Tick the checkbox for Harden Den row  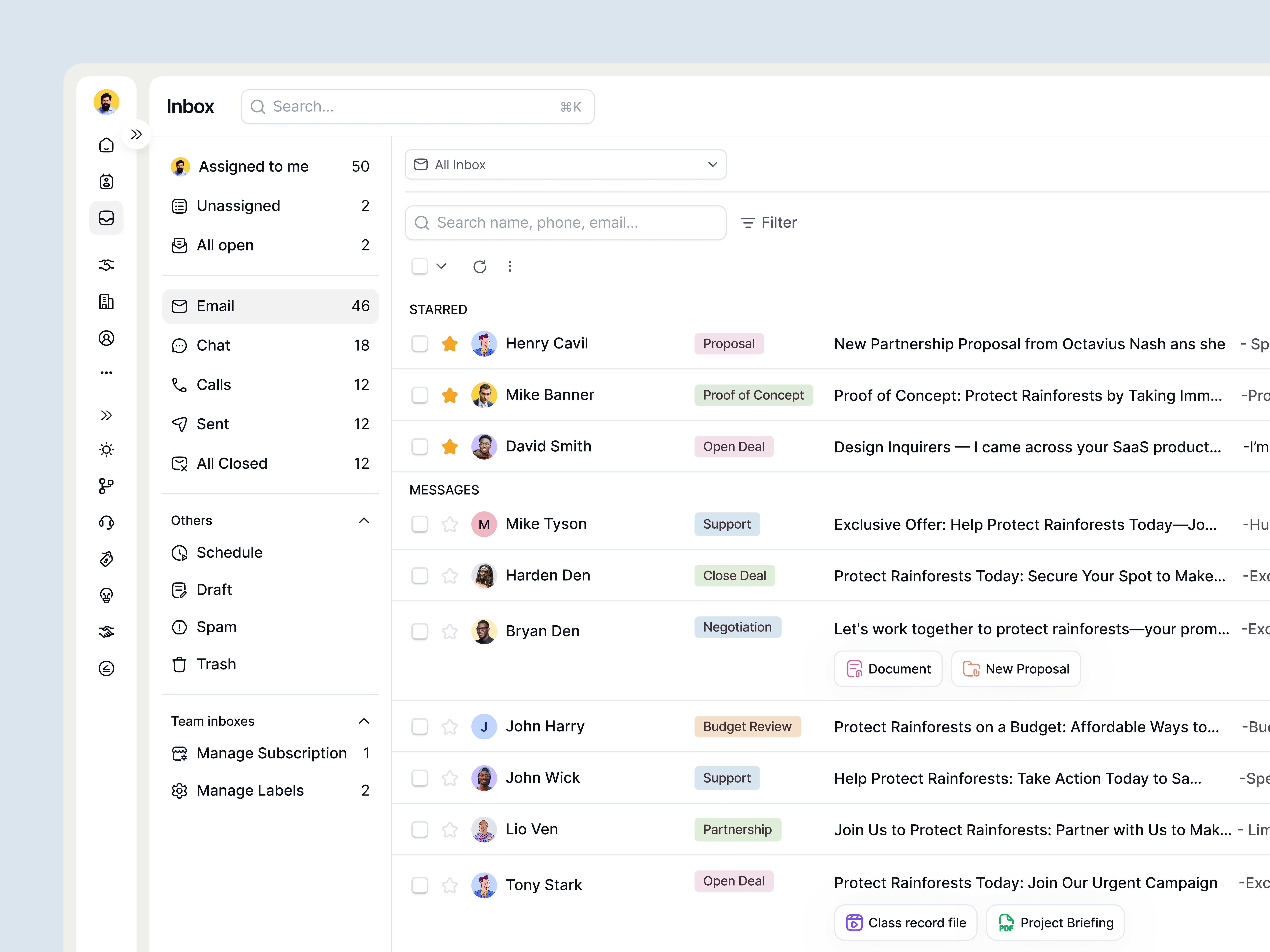[420, 576]
